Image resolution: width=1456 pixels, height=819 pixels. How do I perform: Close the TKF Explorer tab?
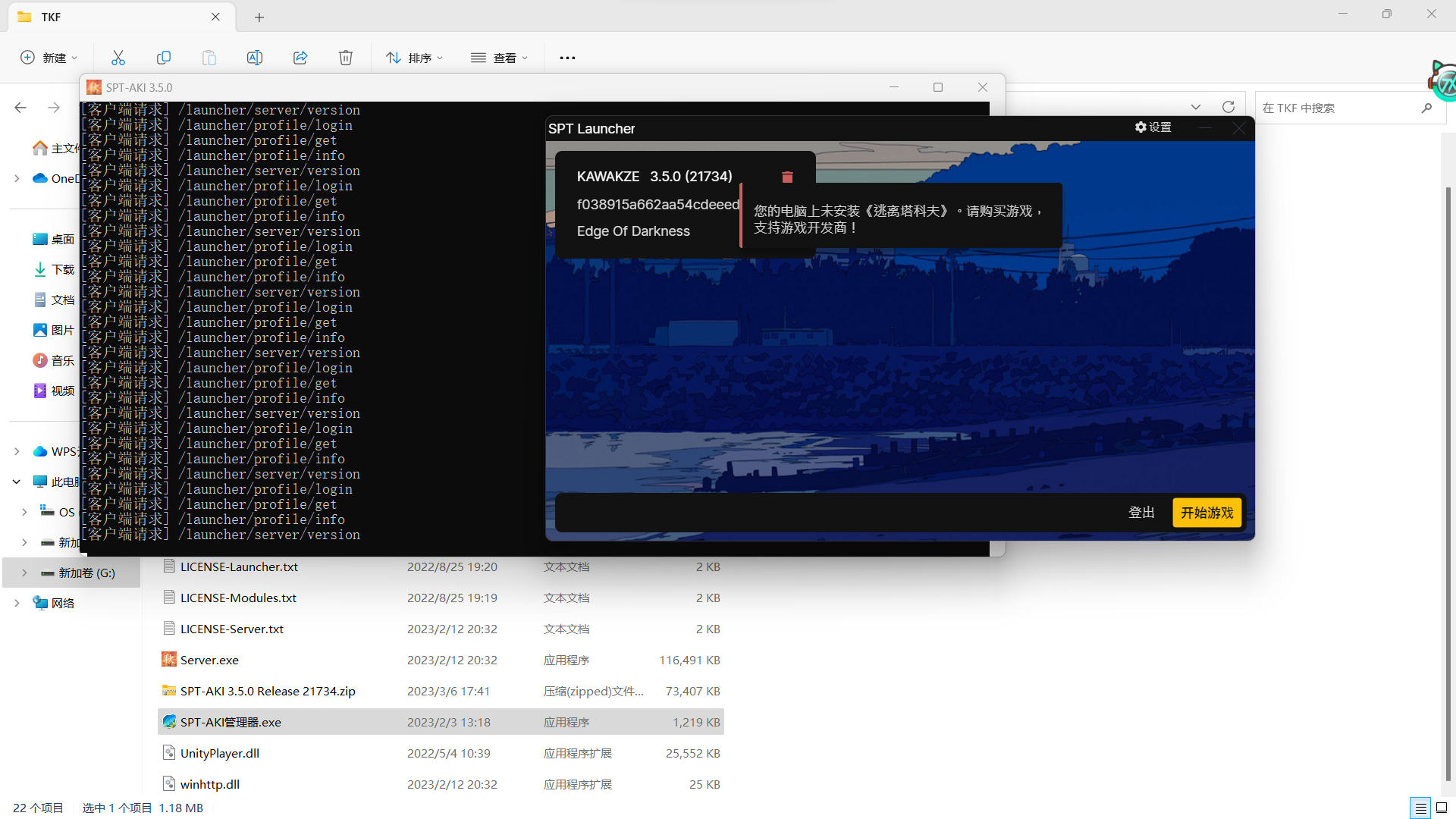coord(215,17)
